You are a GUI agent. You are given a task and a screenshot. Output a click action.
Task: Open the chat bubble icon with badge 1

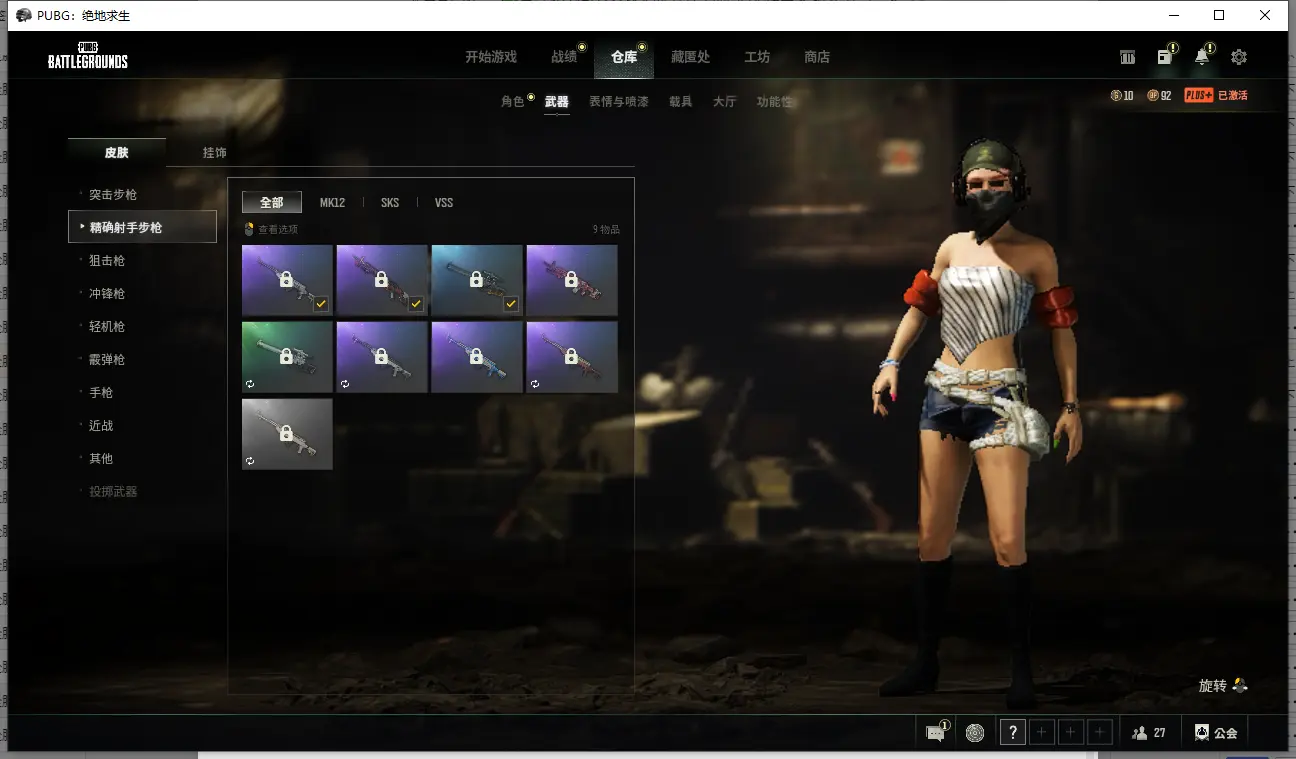(x=936, y=733)
